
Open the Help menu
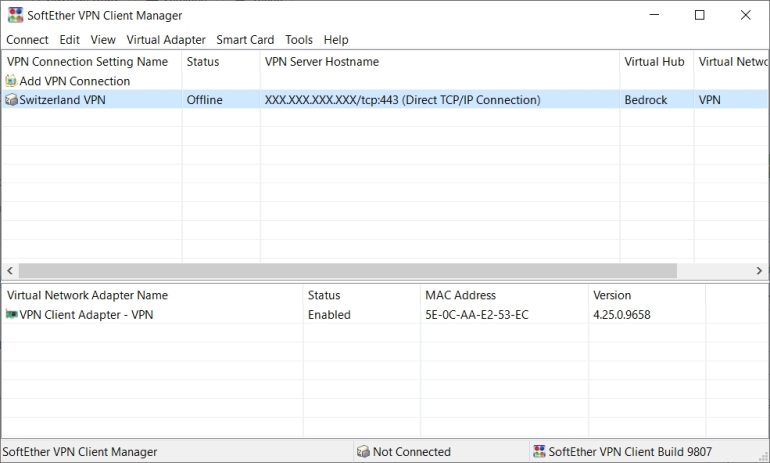[336, 40]
